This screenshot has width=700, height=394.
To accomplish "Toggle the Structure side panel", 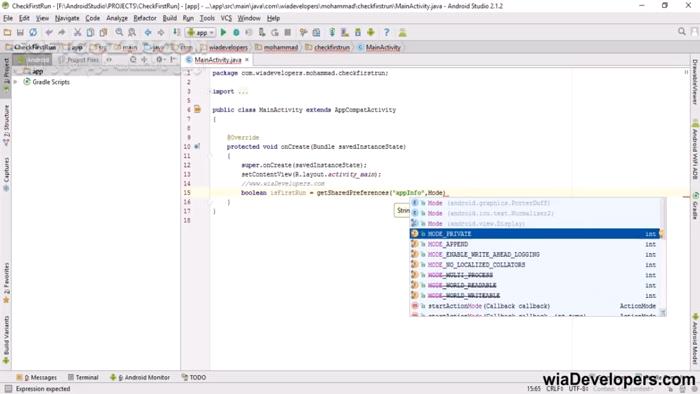I will pyautogui.click(x=6, y=125).
